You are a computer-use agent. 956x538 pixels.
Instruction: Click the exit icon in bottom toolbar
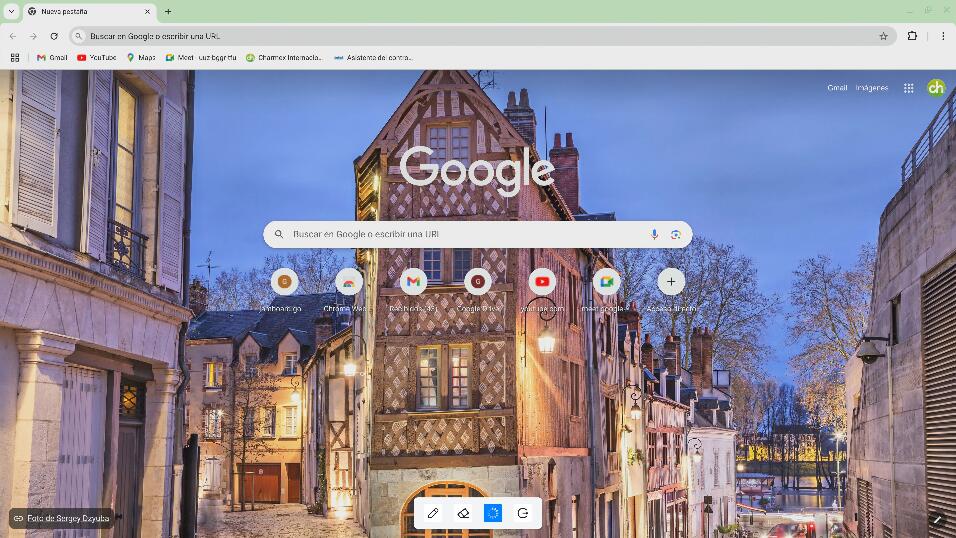pos(523,513)
